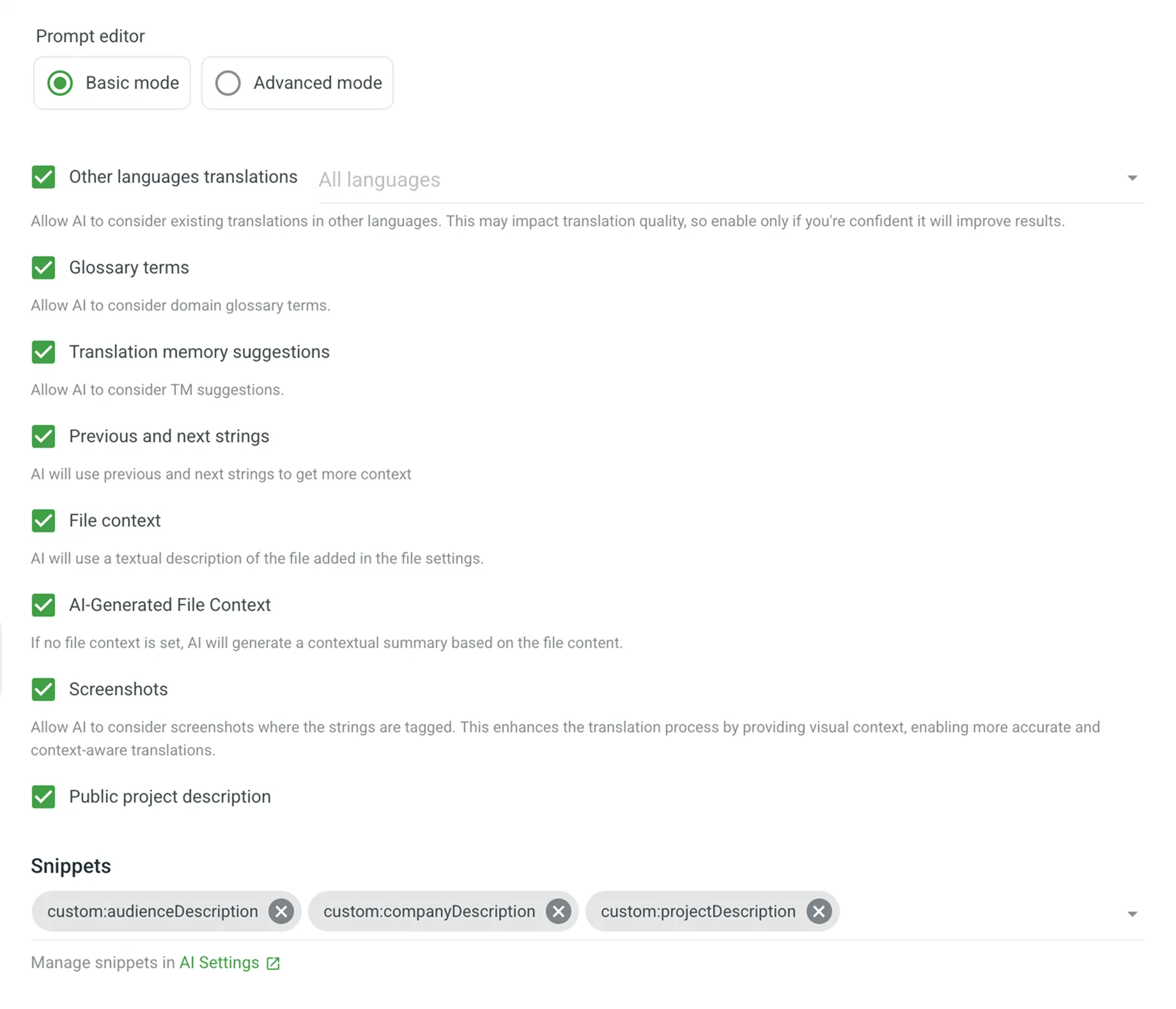Screen dimensions: 1176x1009
Task: Turn off AI-Generated File Context
Action: point(43,605)
